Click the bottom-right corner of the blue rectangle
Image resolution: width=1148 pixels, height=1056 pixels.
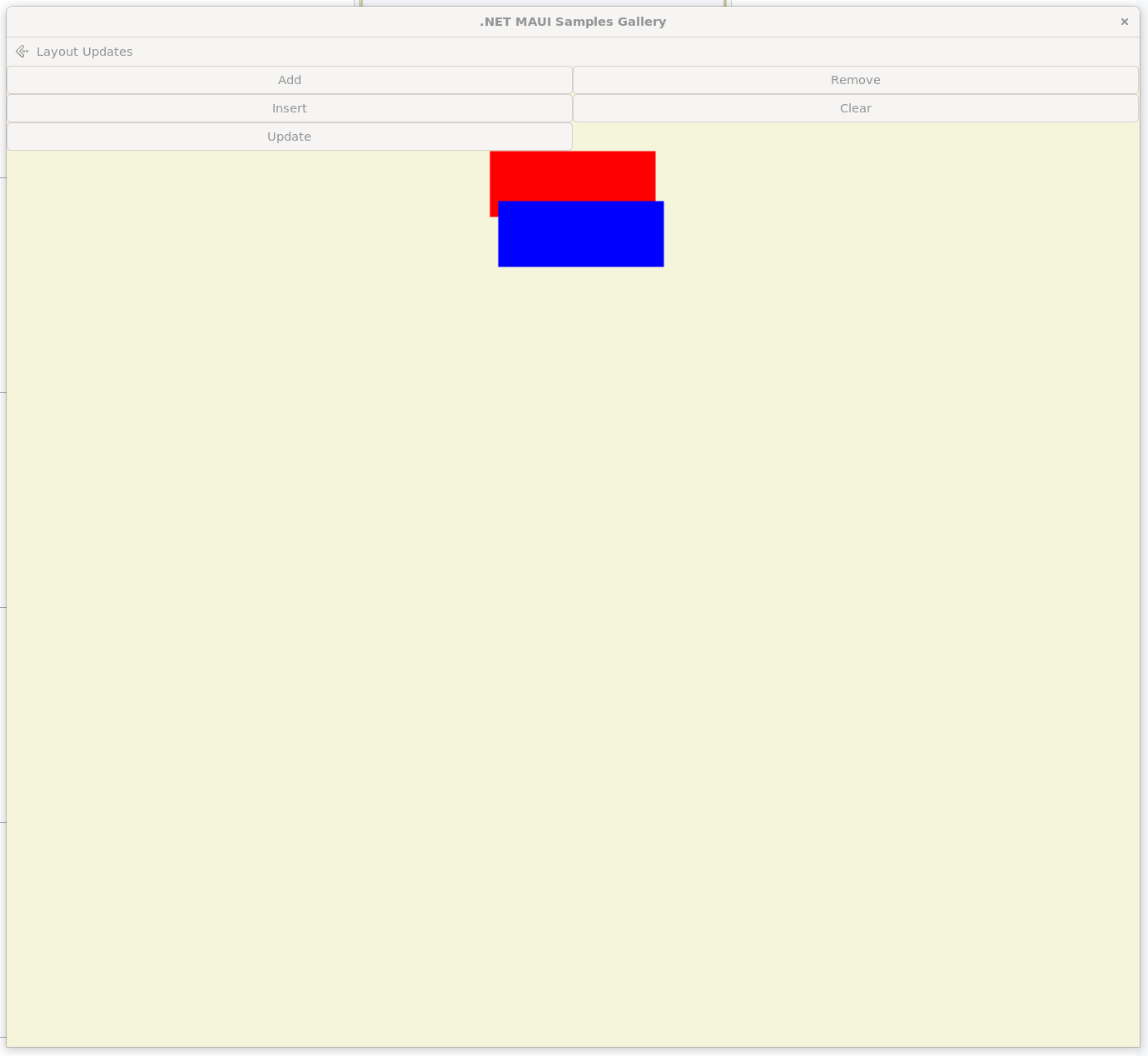pos(661,264)
